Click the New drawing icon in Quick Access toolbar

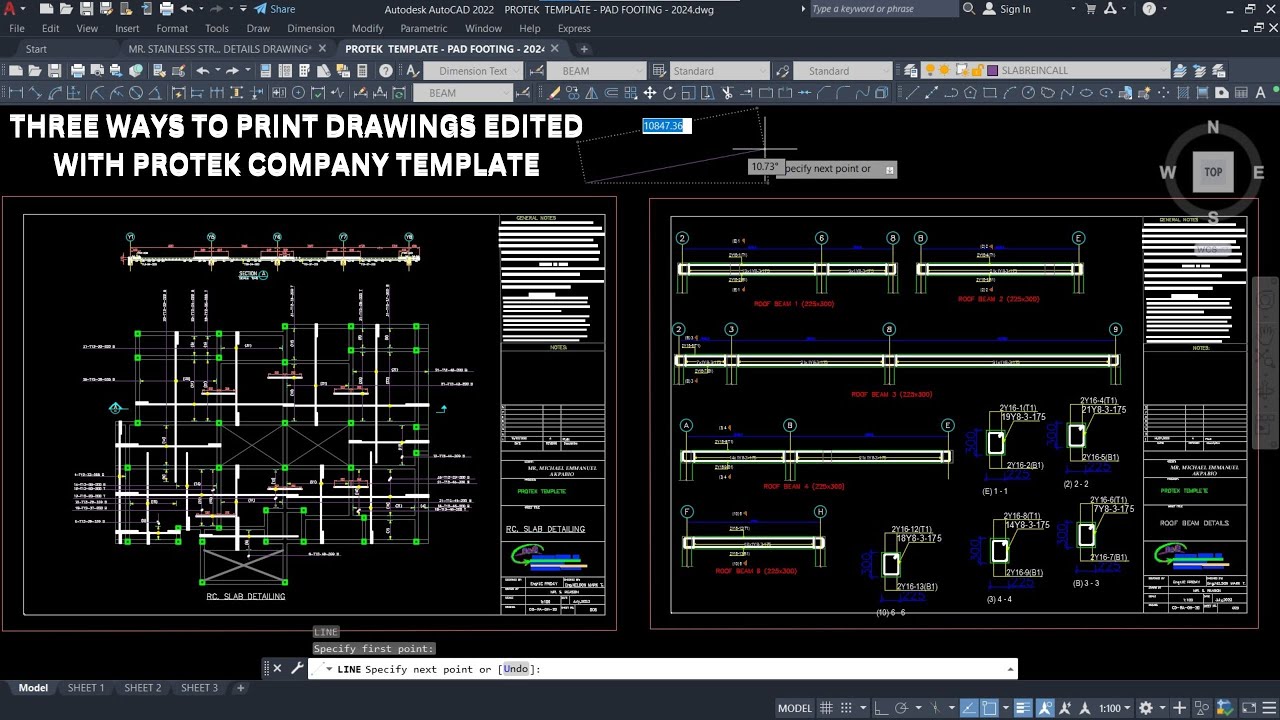click(x=47, y=9)
